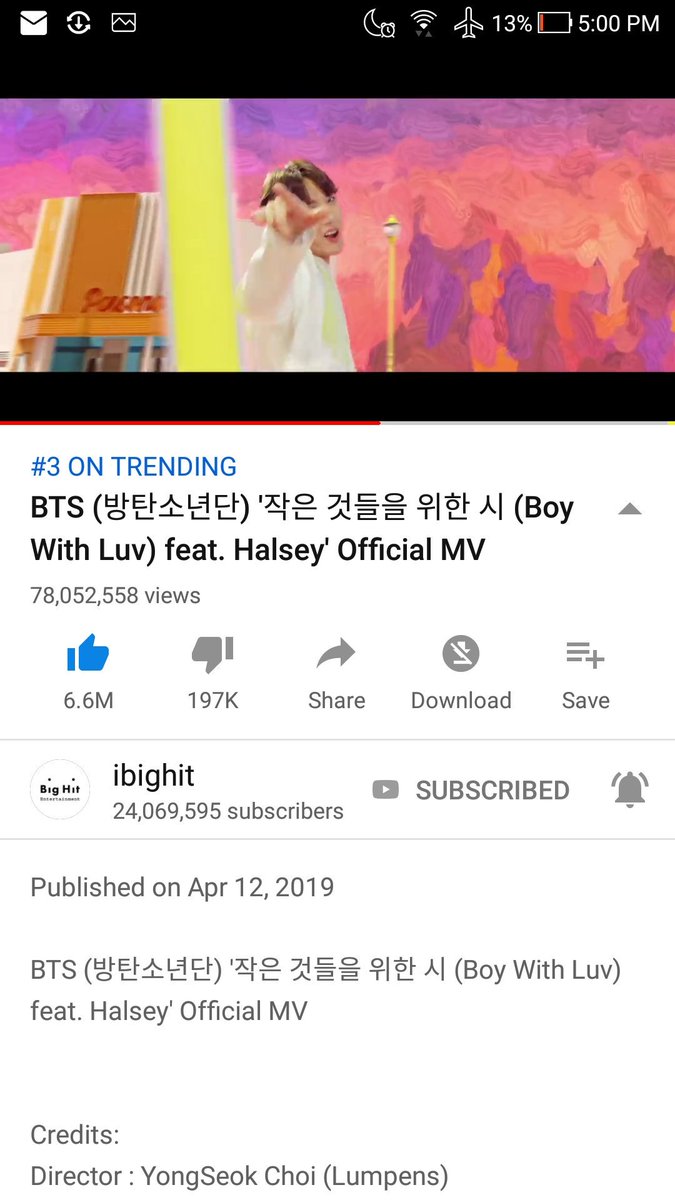Tap the Save to playlist icon

point(585,655)
